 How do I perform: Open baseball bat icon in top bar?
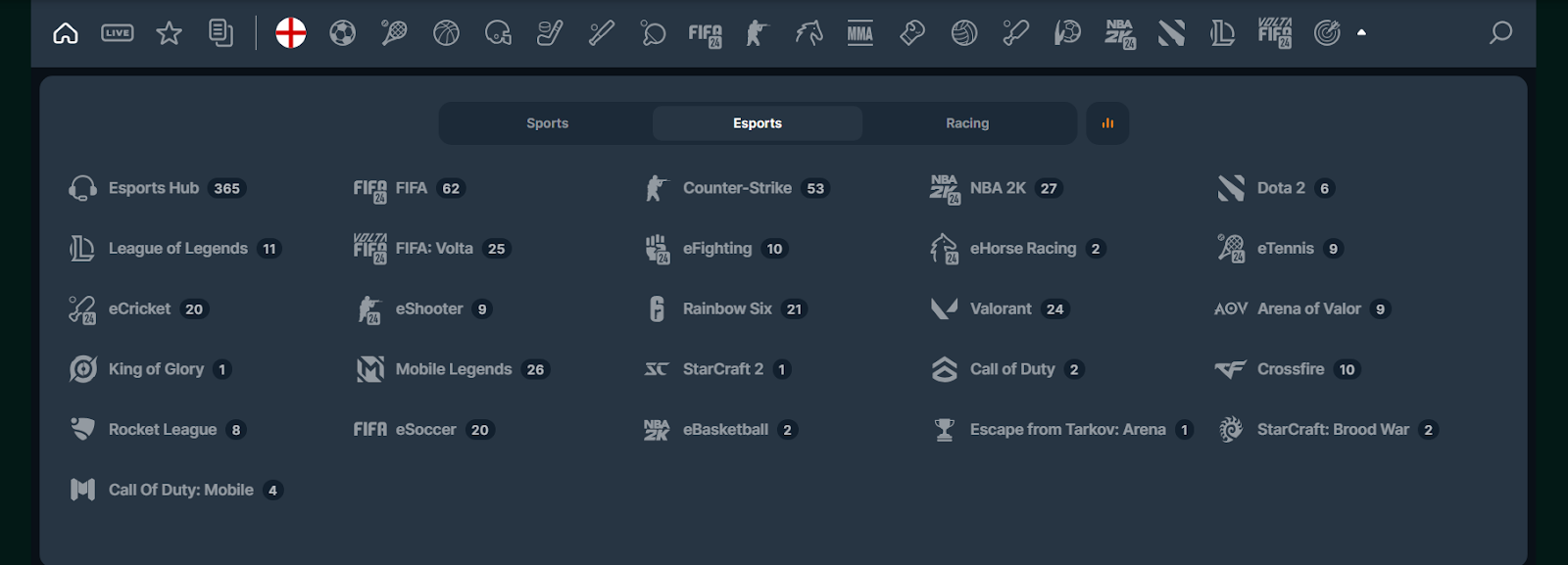tap(602, 33)
